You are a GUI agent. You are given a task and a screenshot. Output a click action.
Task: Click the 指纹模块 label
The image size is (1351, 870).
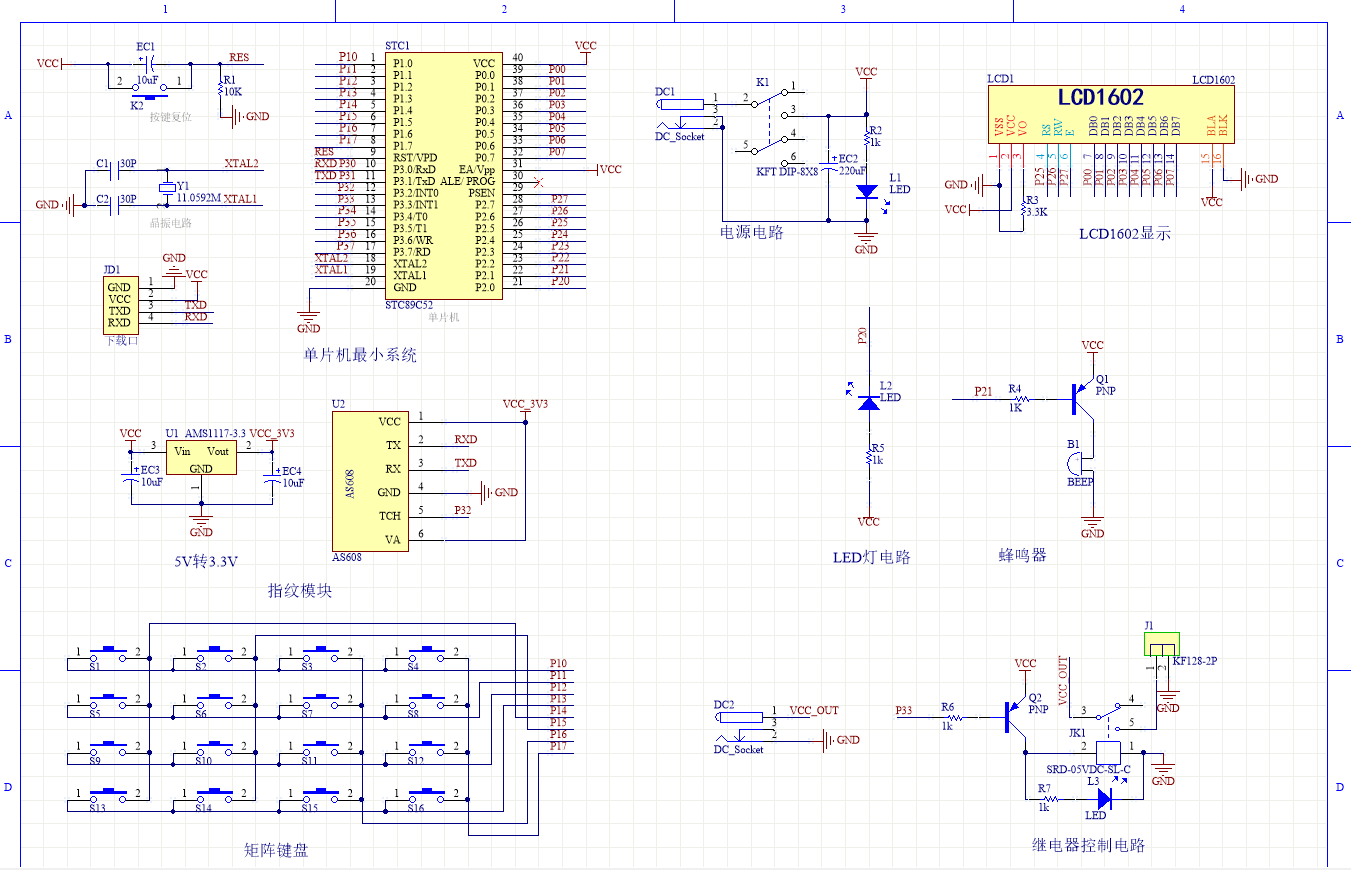300,591
